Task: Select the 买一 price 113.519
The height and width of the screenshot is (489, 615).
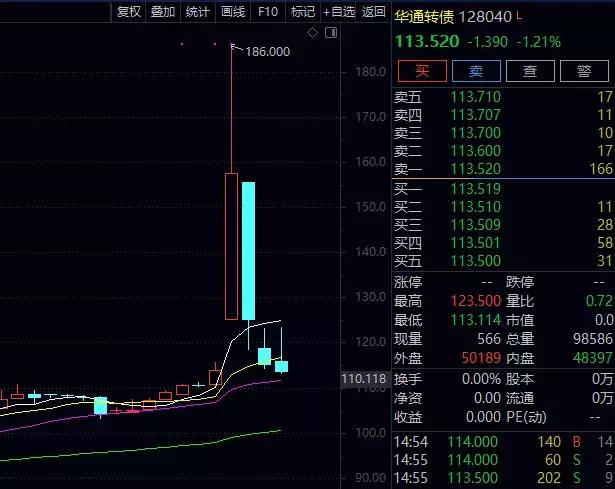Action: pos(475,189)
